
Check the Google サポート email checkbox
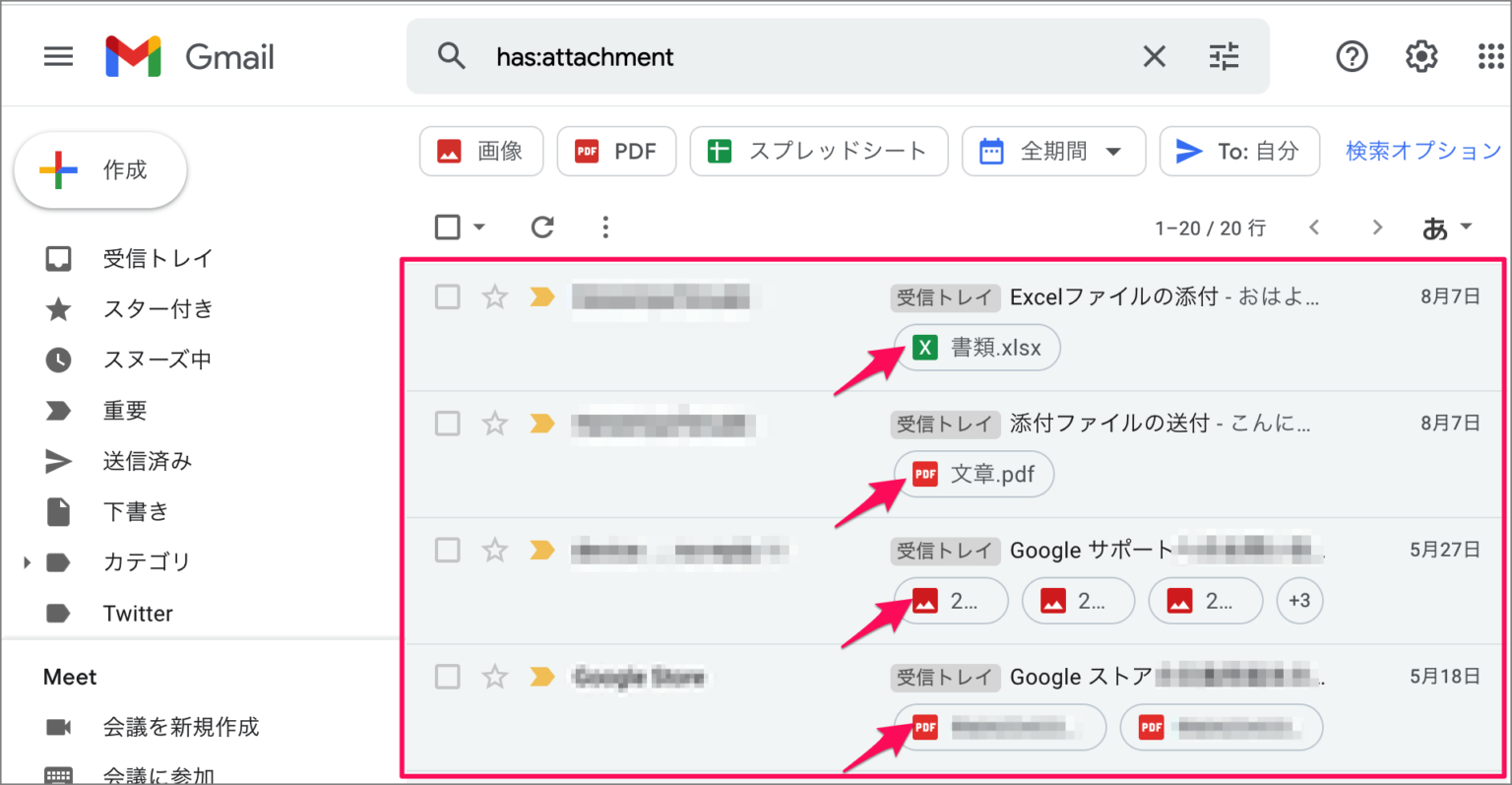tap(448, 550)
